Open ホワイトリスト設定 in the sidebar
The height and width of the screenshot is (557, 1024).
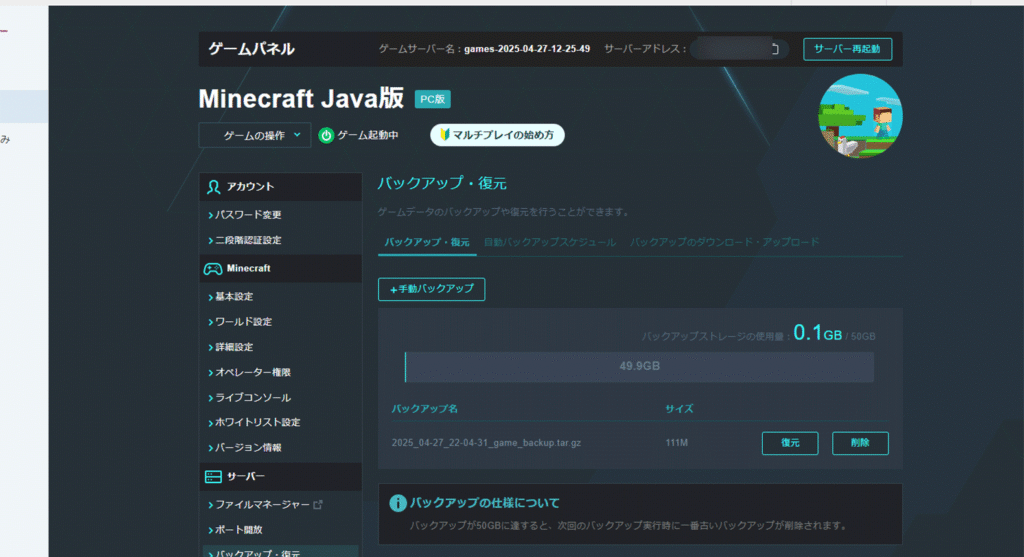pos(257,422)
